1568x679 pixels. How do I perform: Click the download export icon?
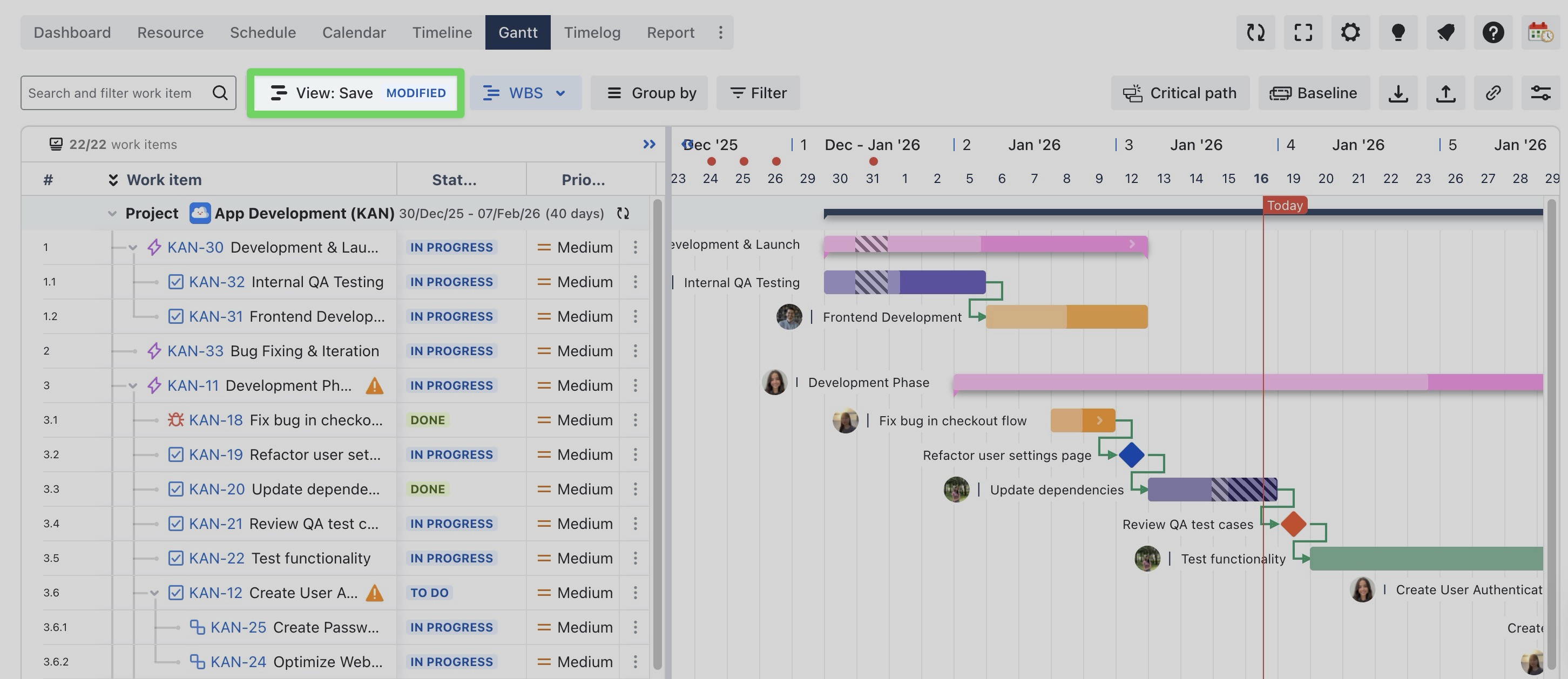click(x=1397, y=93)
